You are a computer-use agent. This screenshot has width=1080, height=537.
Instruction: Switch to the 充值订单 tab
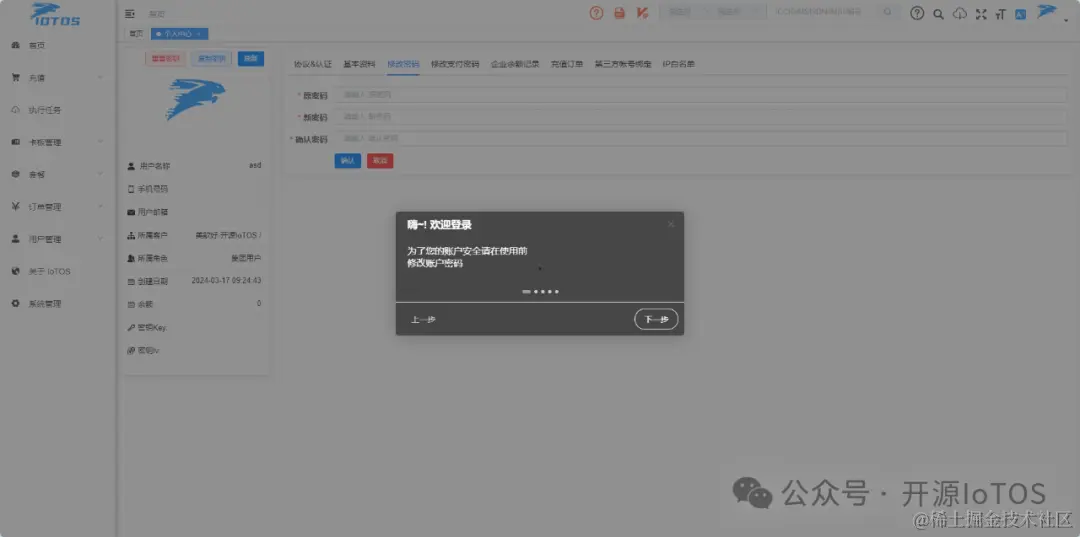click(x=567, y=64)
